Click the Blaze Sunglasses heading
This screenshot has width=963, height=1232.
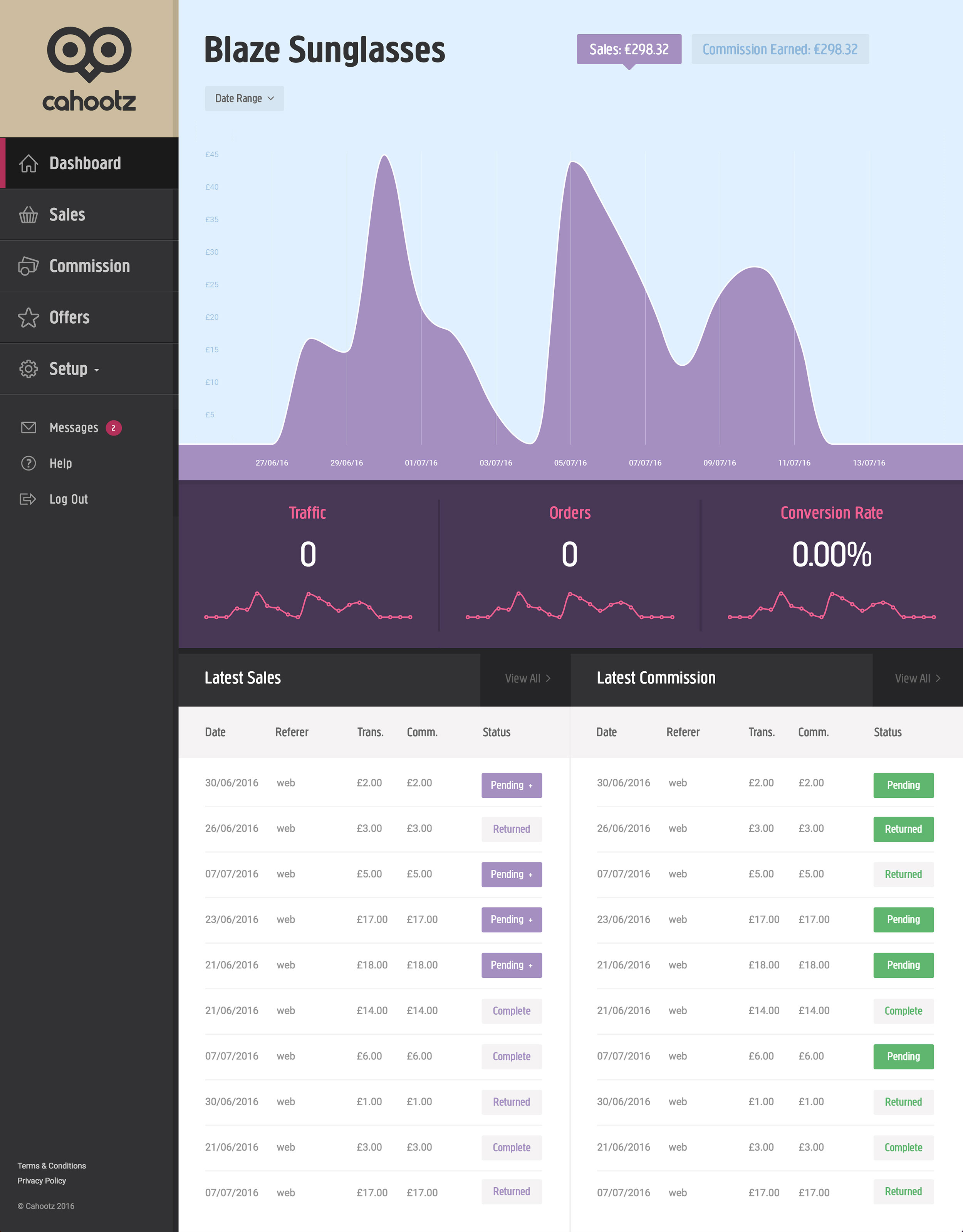pyautogui.click(x=324, y=50)
